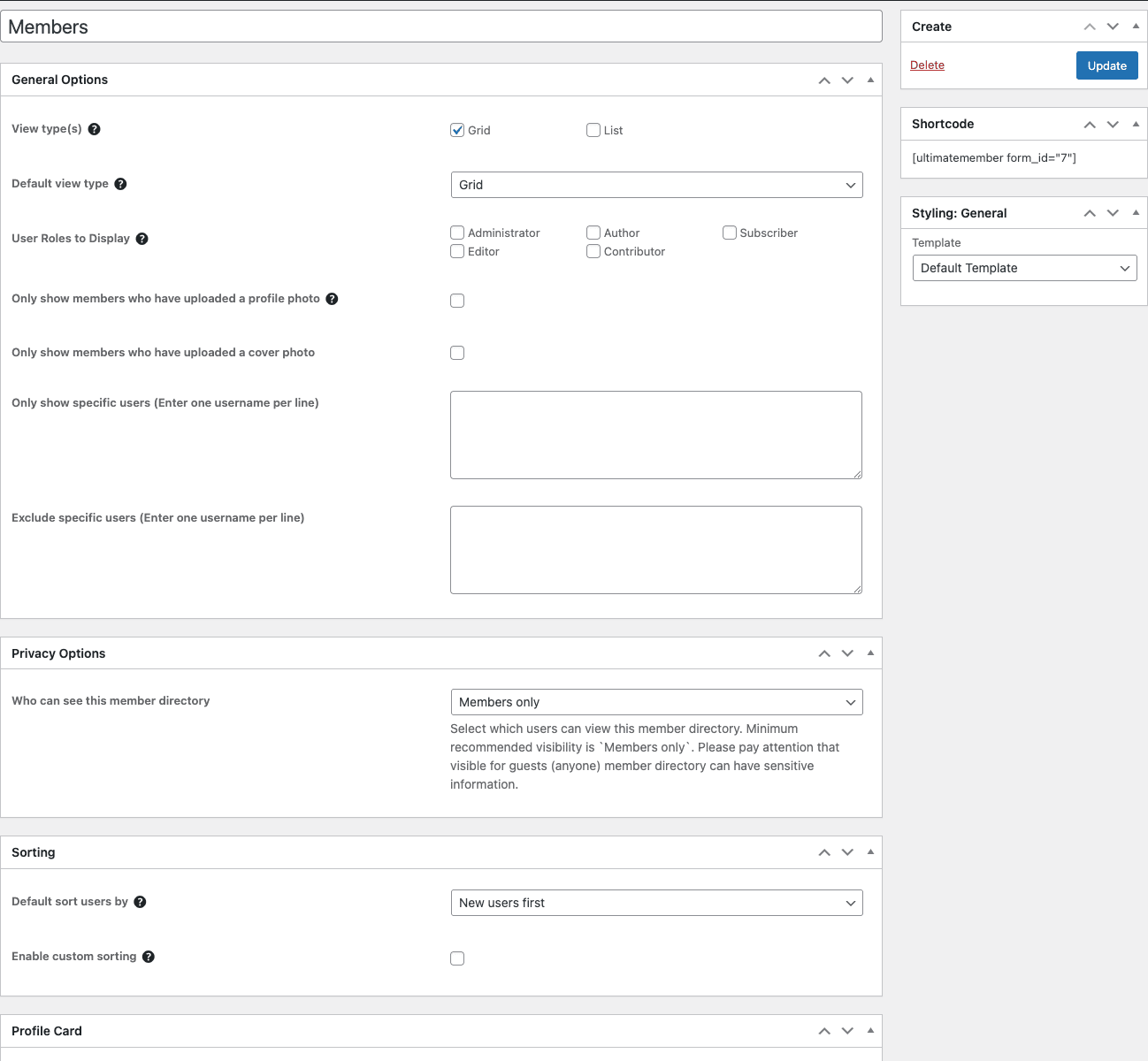Focus the Only show specific users textarea
Image resolution: width=1148 pixels, height=1061 pixels.
[656, 435]
